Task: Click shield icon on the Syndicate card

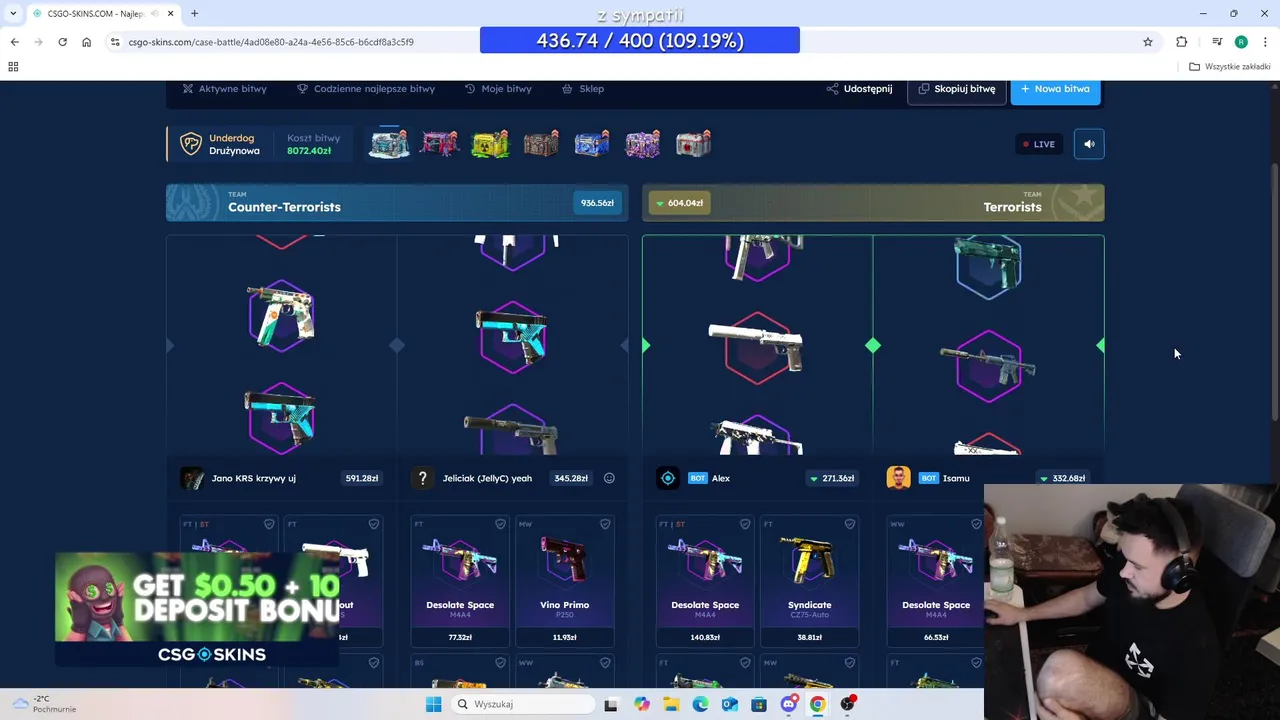Action: pyautogui.click(x=850, y=524)
